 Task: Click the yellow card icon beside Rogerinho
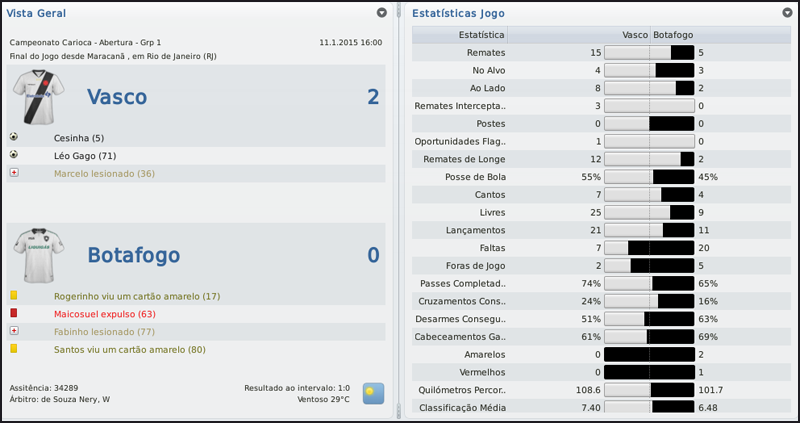click(14, 296)
